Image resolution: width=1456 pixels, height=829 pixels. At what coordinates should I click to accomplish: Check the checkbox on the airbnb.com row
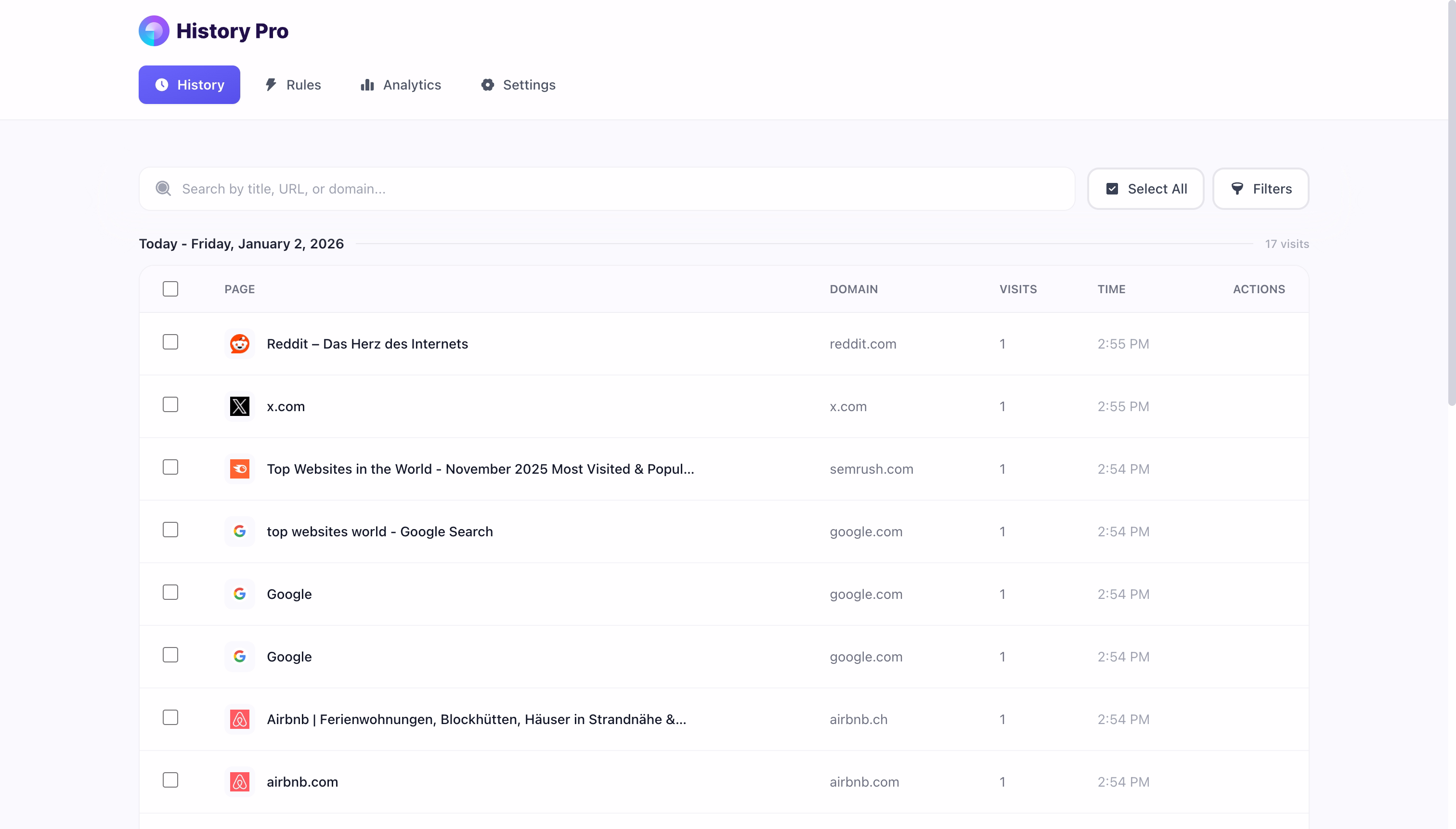[x=169, y=780]
